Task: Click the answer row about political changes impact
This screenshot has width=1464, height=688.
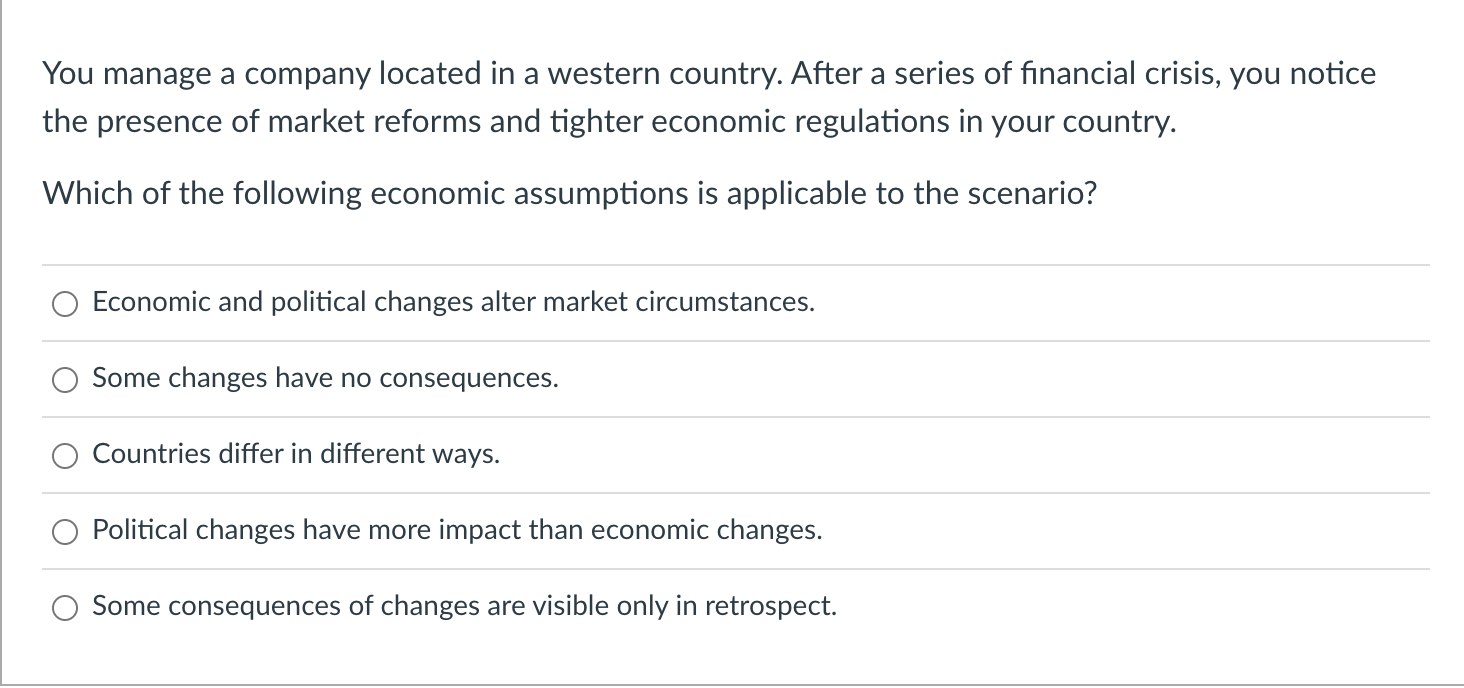Action: click(x=458, y=531)
